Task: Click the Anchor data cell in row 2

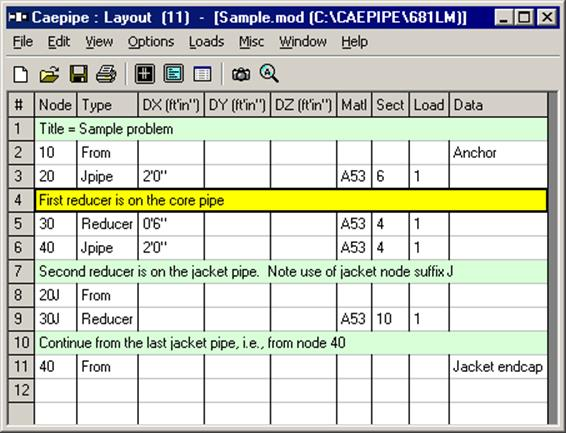Action: pyautogui.click(x=498, y=153)
